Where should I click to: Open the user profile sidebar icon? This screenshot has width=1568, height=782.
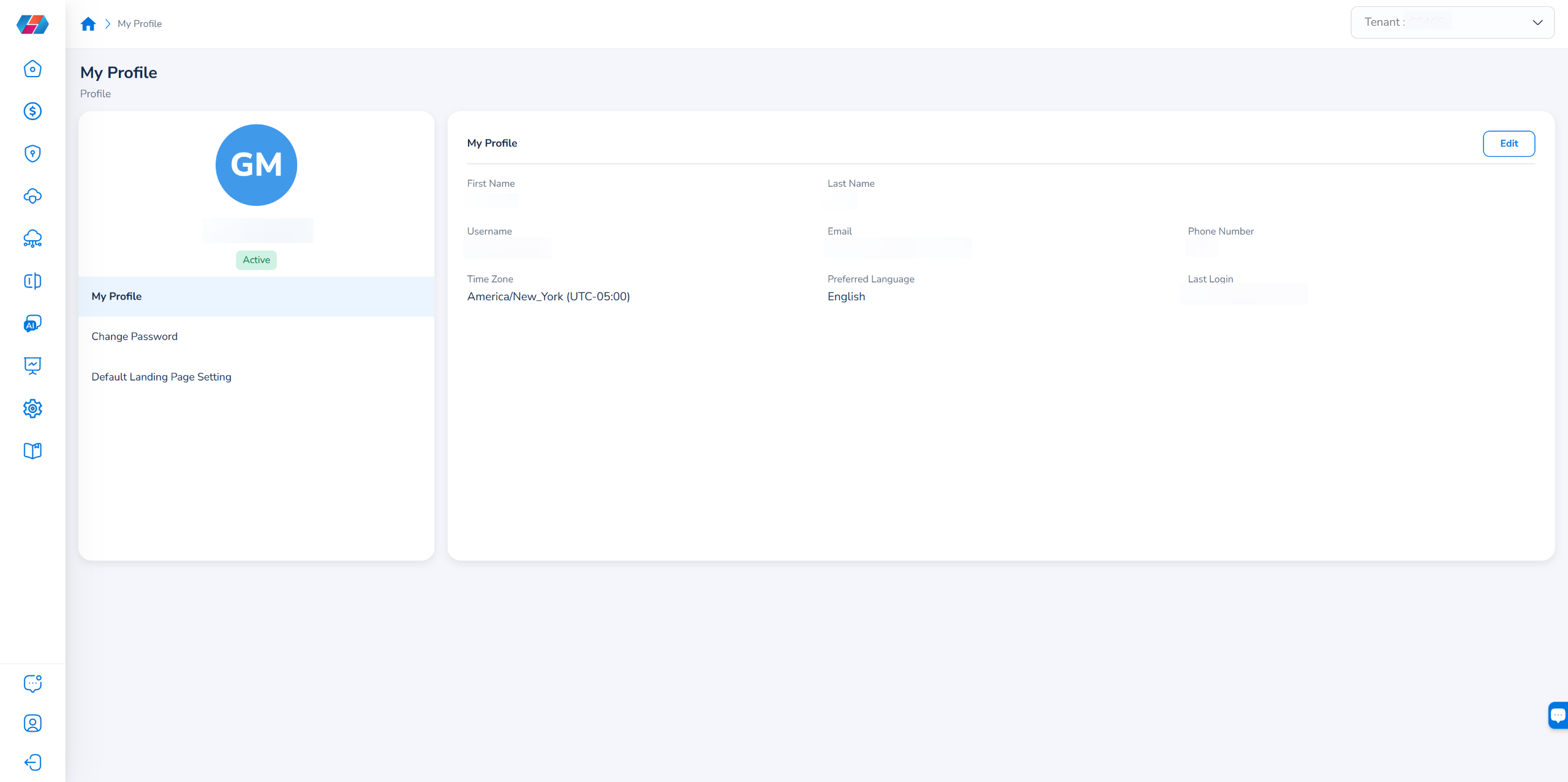[x=32, y=723]
